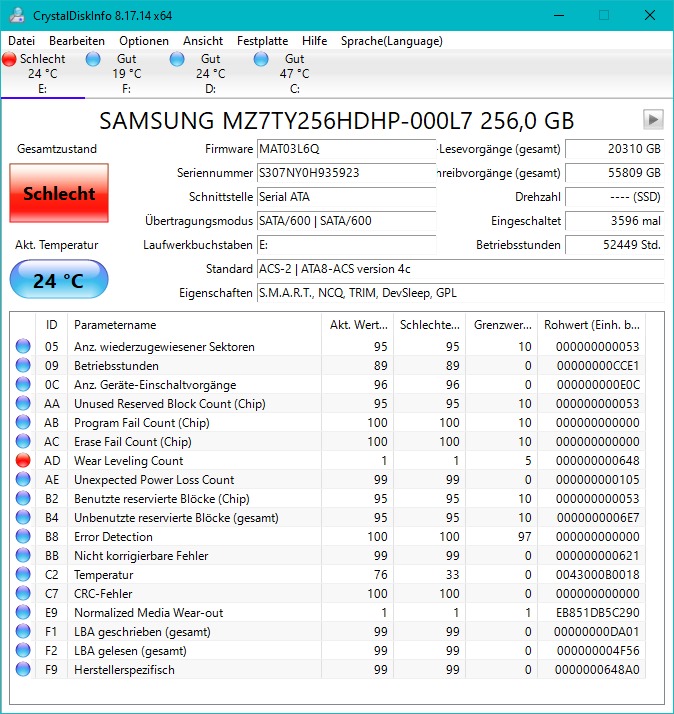The height and width of the screenshot is (714, 674).
Task: Click the status dot for Error Detection
Action: 23,536
